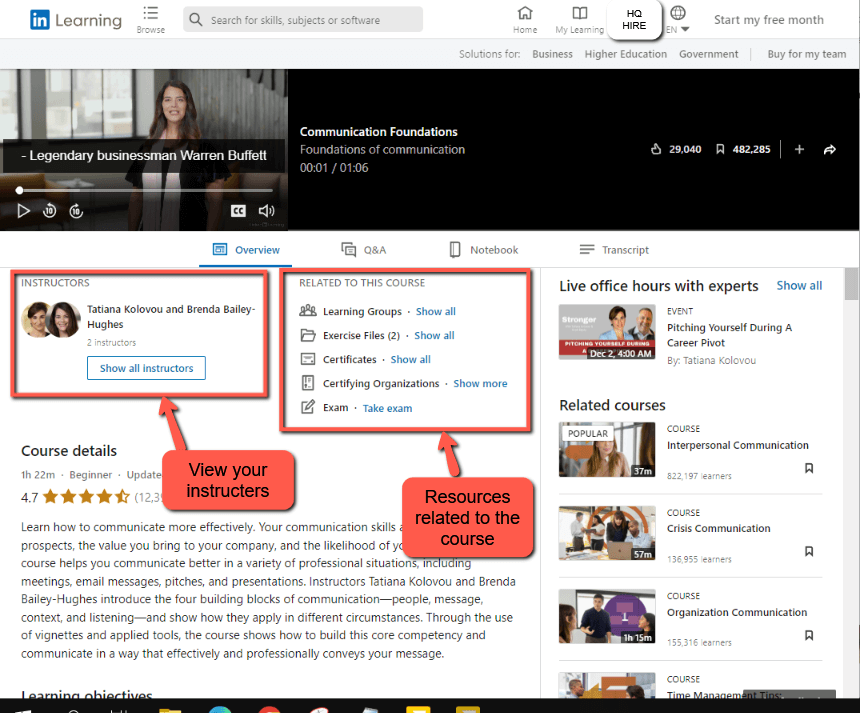Share the Communication Foundations course
The height and width of the screenshot is (713, 860).
pyautogui.click(x=830, y=148)
